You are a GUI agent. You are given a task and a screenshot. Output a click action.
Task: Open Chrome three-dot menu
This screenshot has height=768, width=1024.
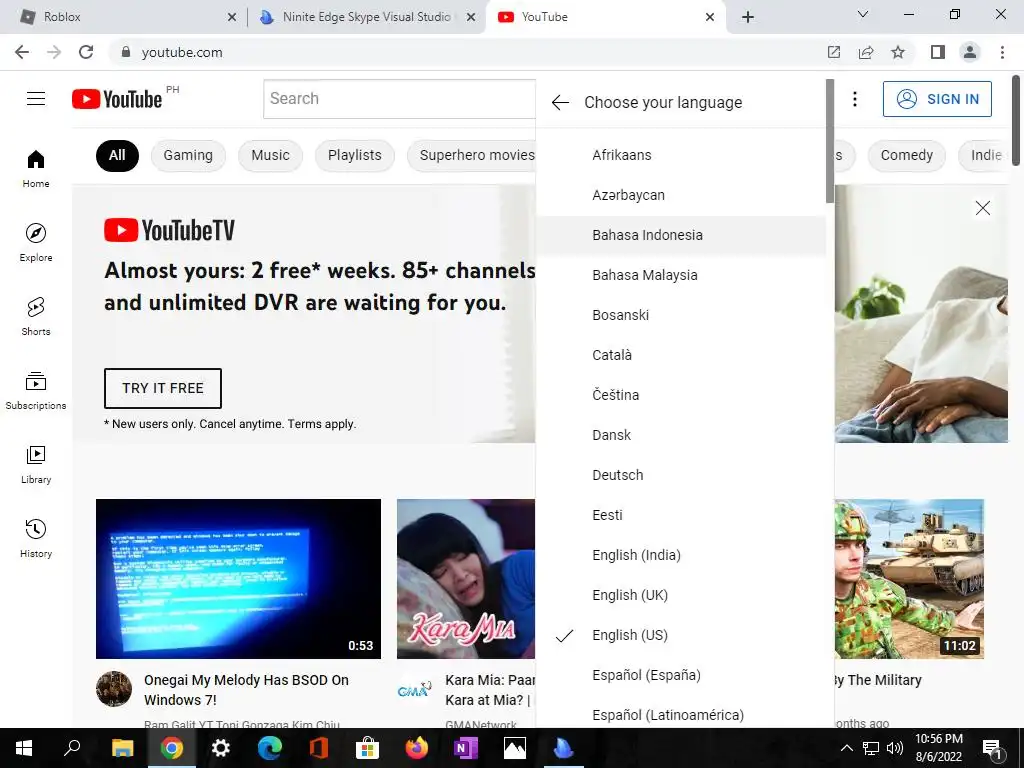pyautogui.click(x=1002, y=52)
